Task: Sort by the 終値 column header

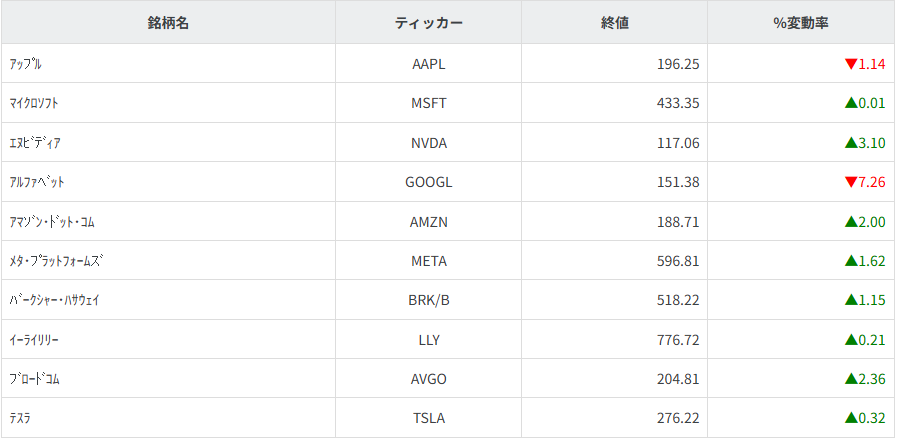Action: 614,23
